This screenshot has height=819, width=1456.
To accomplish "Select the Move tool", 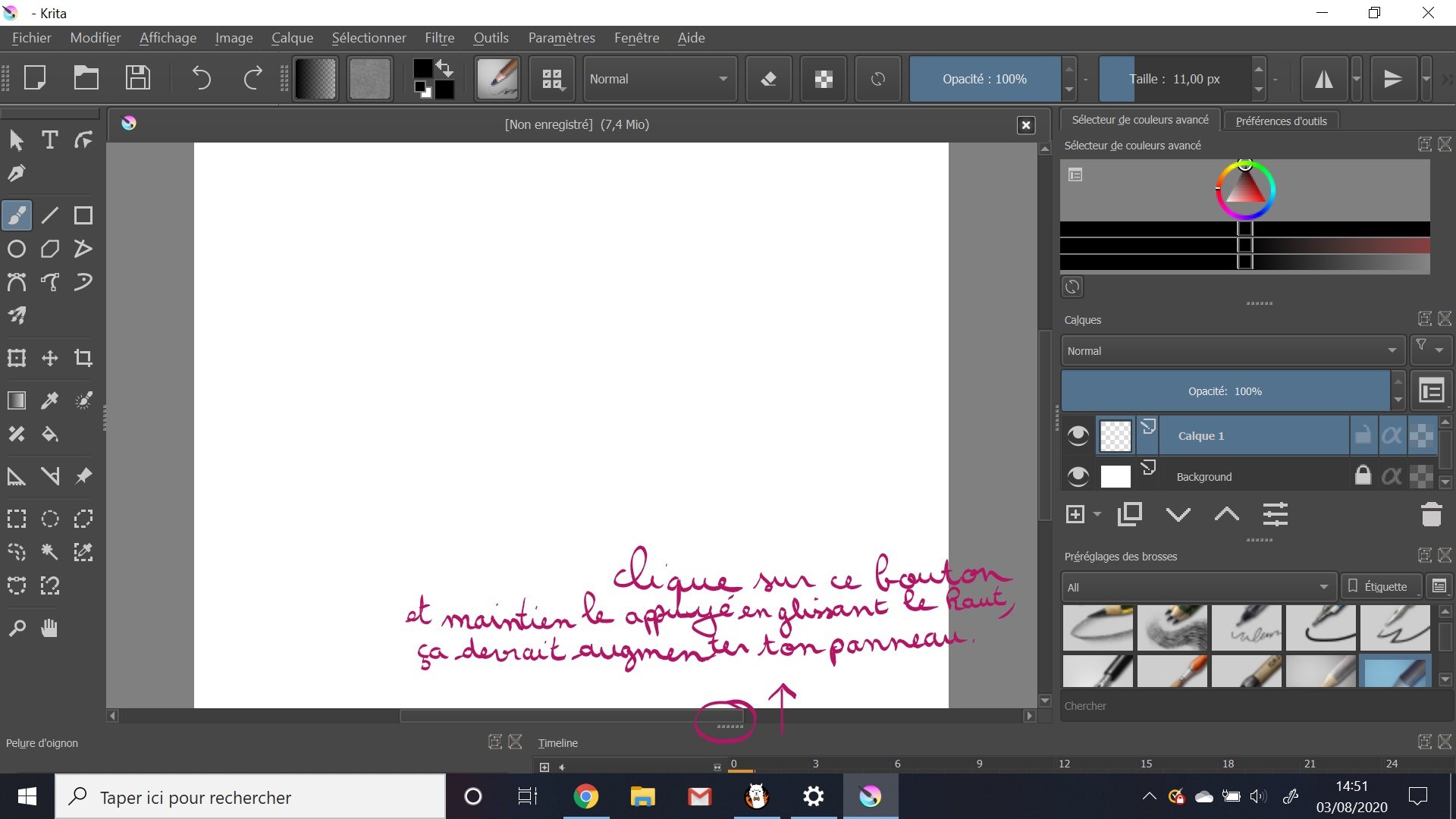I will (x=50, y=358).
